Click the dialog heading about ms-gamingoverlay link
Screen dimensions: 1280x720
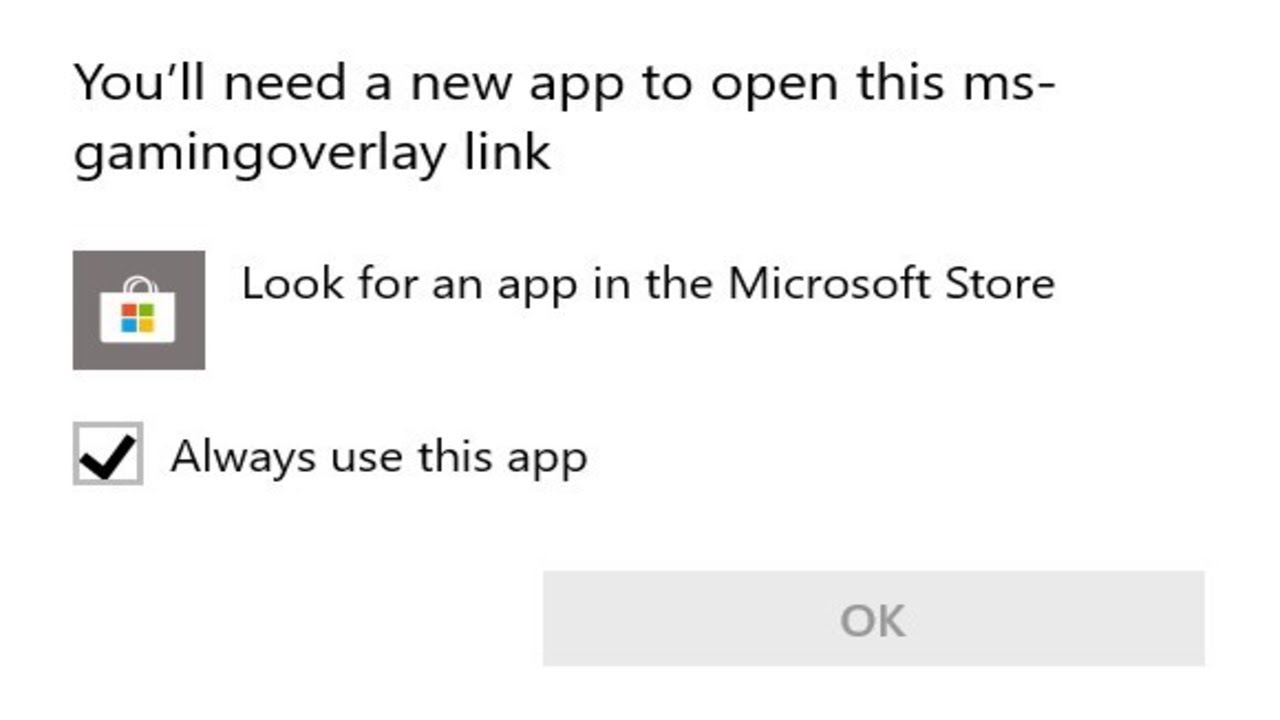click(565, 118)
